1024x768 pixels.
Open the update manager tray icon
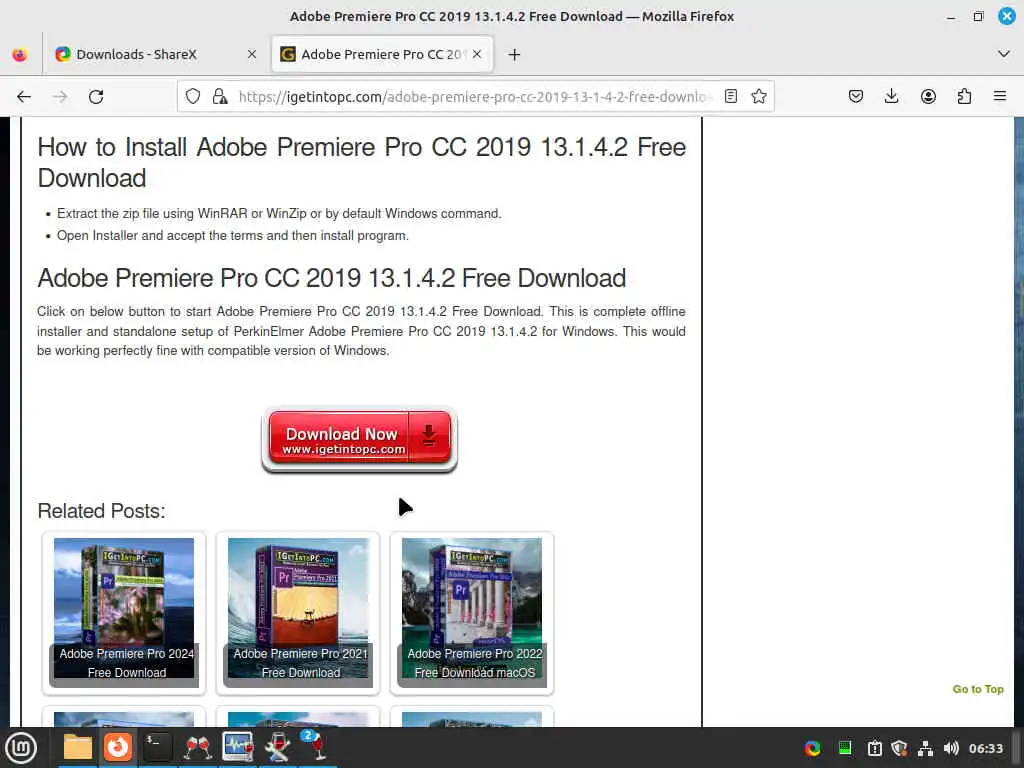pyautogui.click(x=874, y=748)
